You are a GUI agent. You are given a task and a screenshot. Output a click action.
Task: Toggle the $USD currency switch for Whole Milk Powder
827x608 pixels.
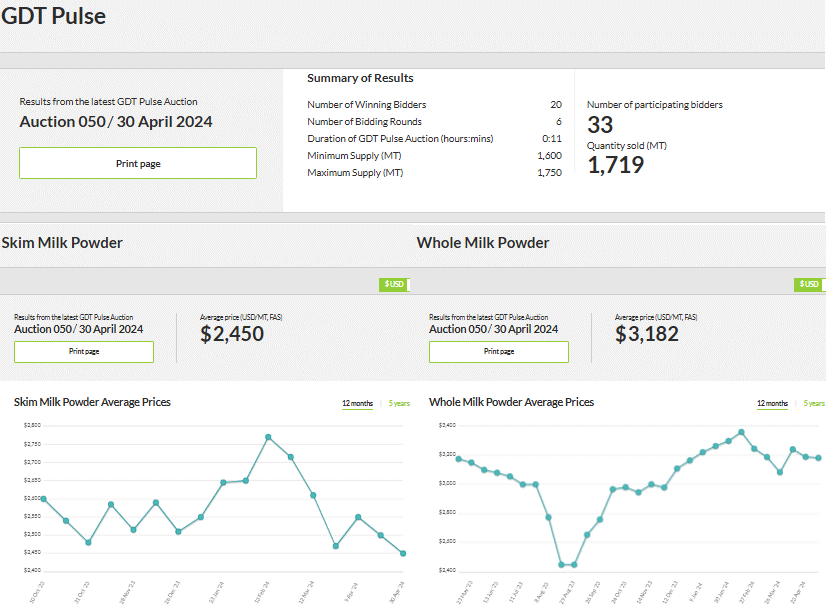coord(810,284)
